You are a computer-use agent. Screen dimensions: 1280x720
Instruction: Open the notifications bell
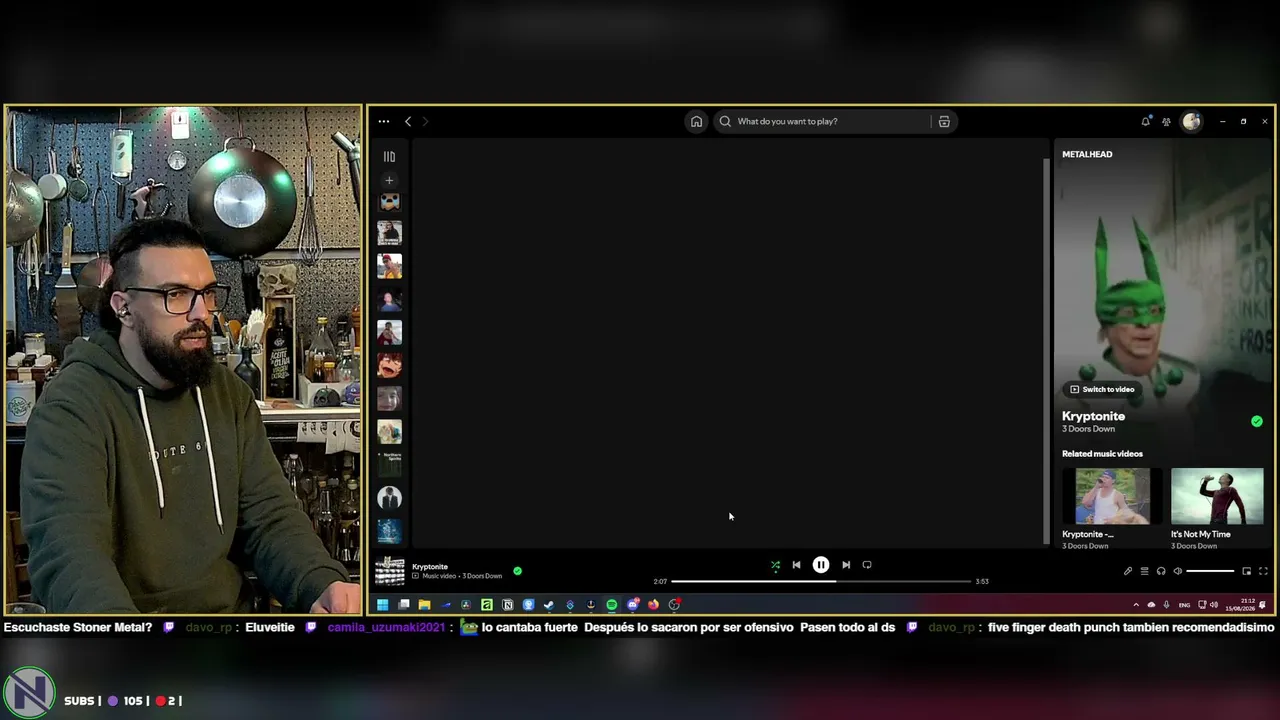(x=1146, y=121)
